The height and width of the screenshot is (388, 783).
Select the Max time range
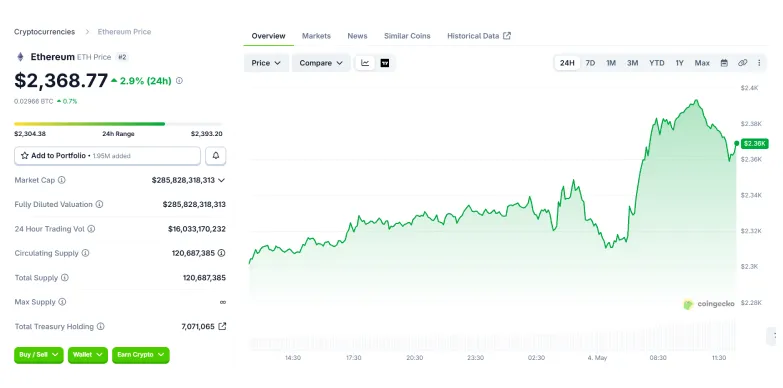(702, 63)
